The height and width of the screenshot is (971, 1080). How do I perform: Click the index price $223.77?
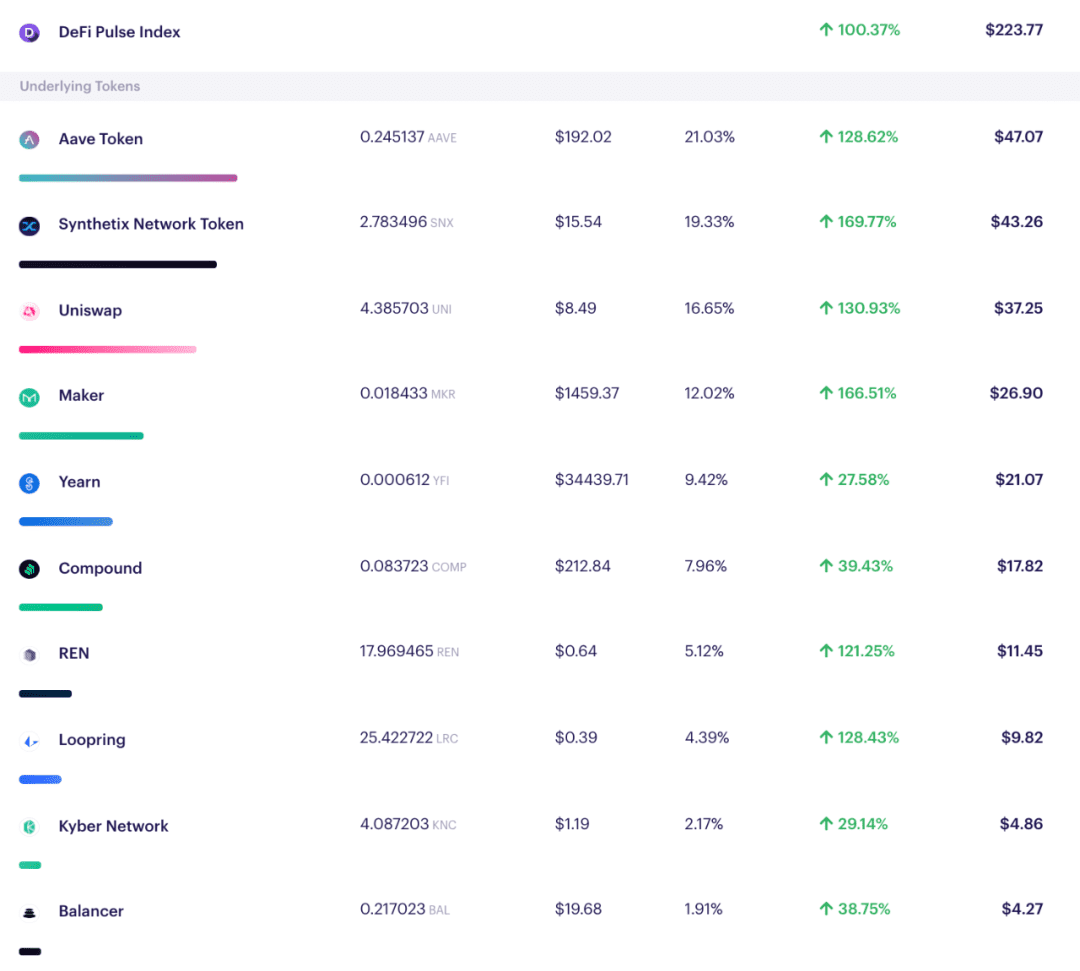coord(1014,30)
